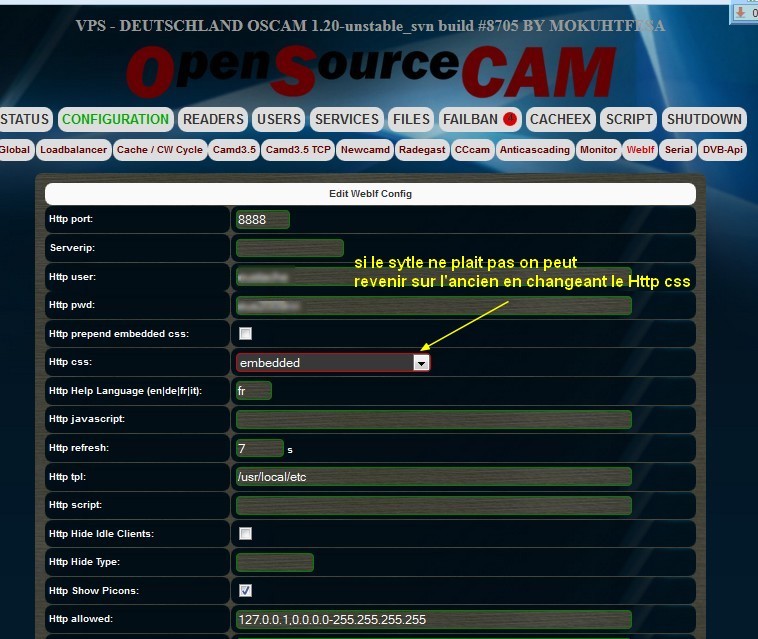Toggle Http prepend embedded css checkbox
Image resolution: width=758 pixels, height=639 pixels.
click(246, 333)
